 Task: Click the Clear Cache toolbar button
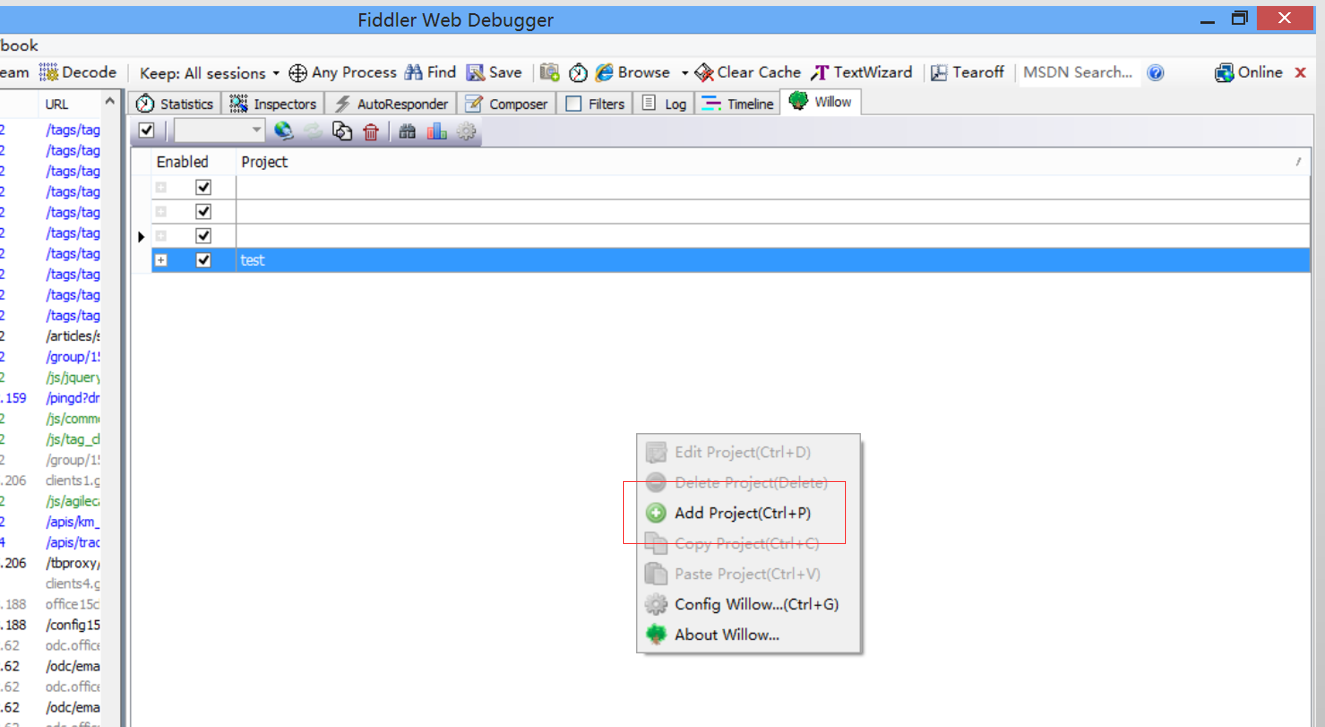(747, 72)
